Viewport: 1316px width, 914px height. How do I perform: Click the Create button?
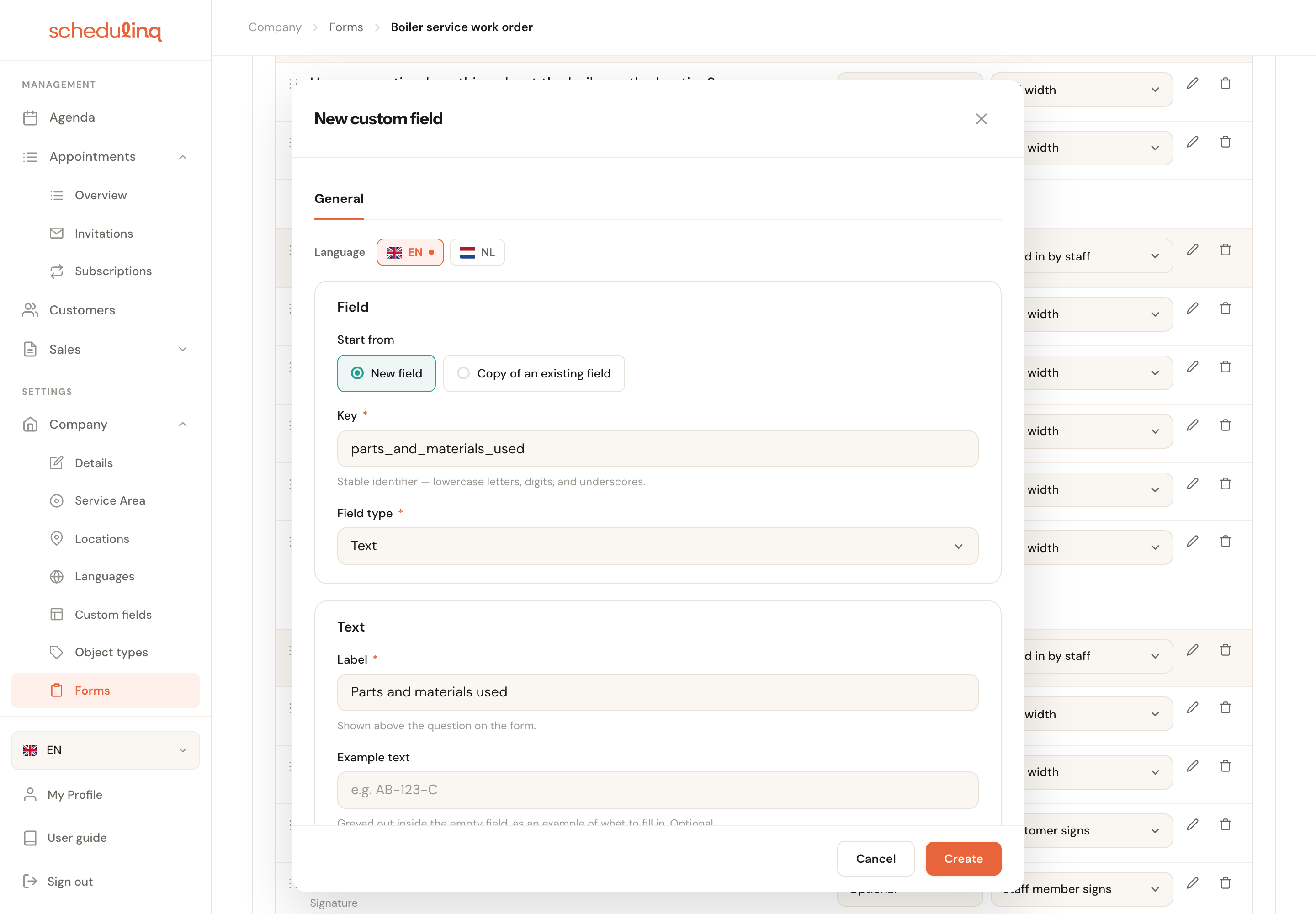[963, 858]
